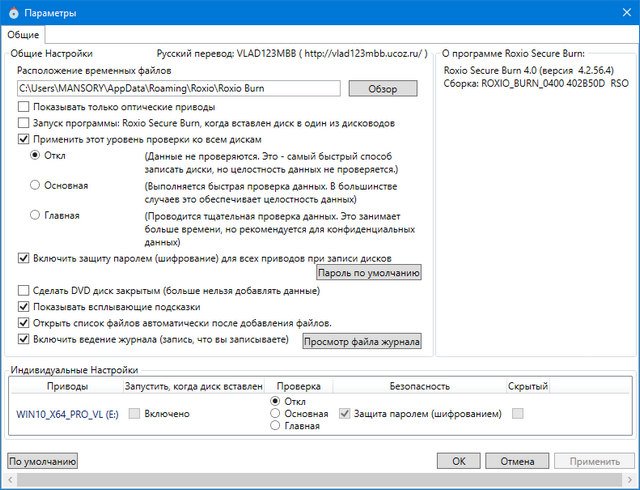Toggle Открыть список файлов автоматически checkbox
The height and width of the screenshot is (490, 640).
click(24, 323)
